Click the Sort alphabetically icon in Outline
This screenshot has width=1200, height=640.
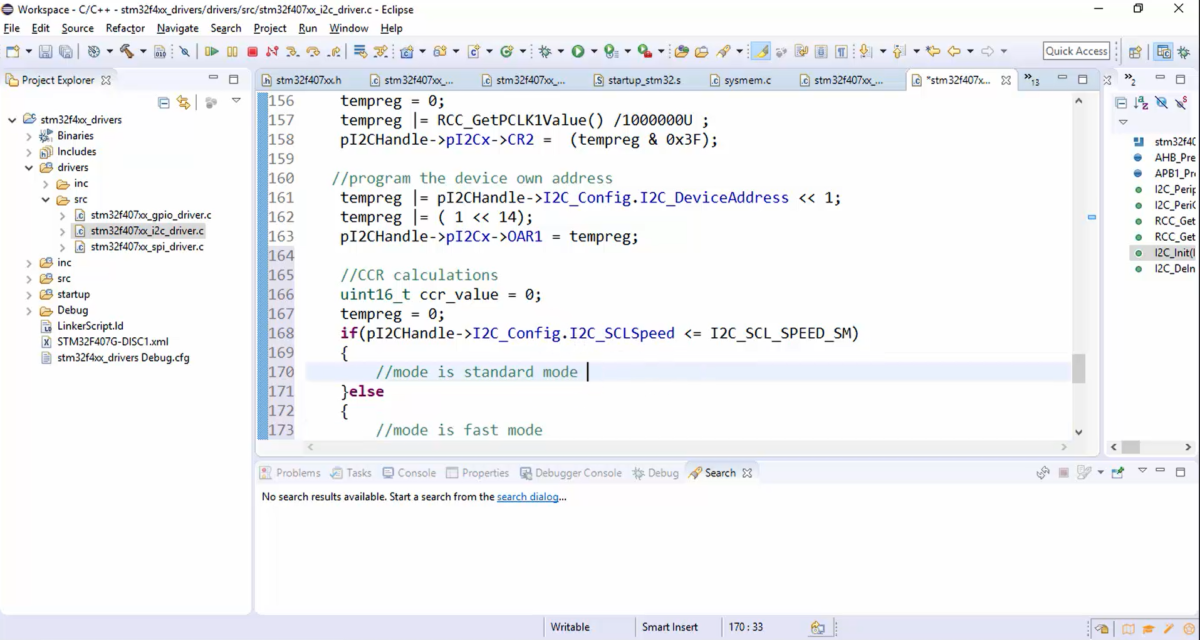tap(1142, 102)
